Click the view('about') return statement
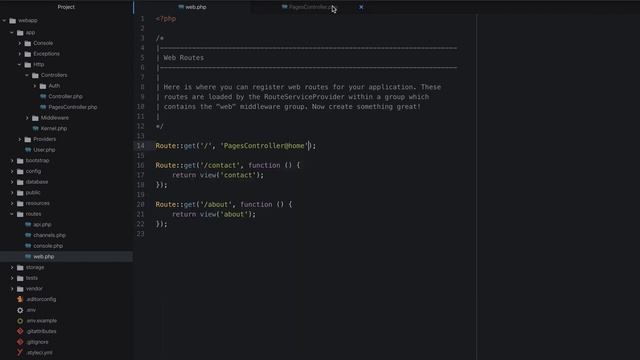The width and height of the screenshot is (640, 360). point(214,214)
